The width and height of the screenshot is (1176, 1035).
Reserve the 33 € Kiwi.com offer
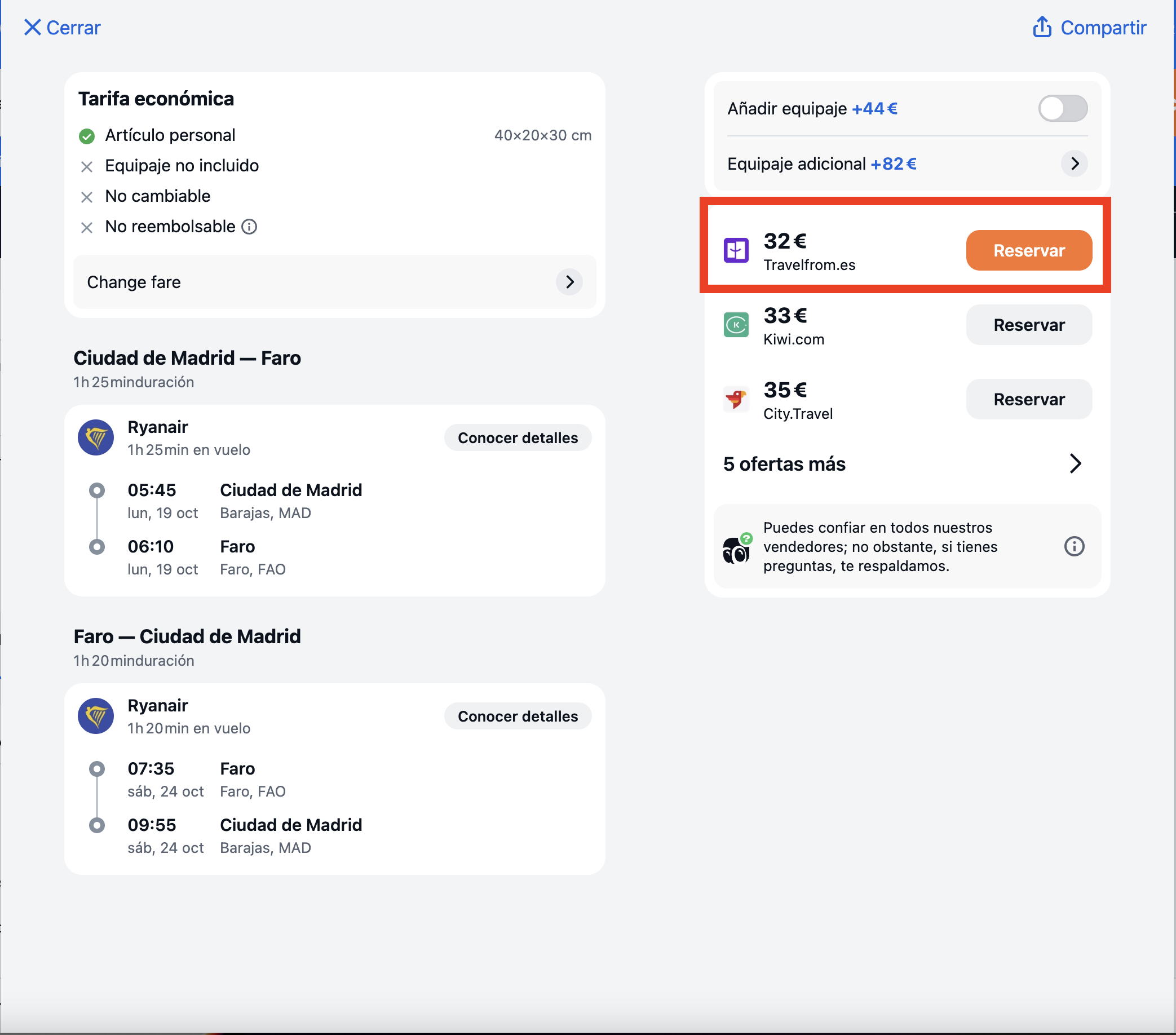pos(1028,325)
